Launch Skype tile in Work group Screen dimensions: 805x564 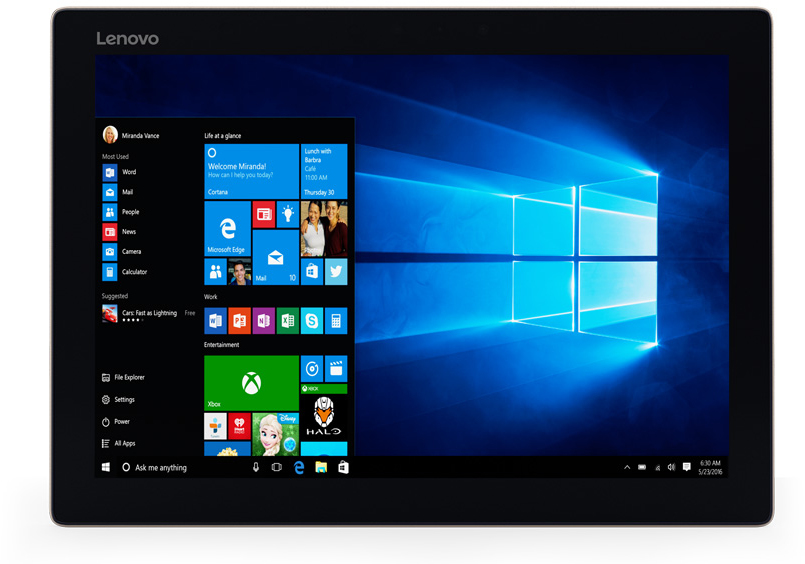click(x=312, y=321)
